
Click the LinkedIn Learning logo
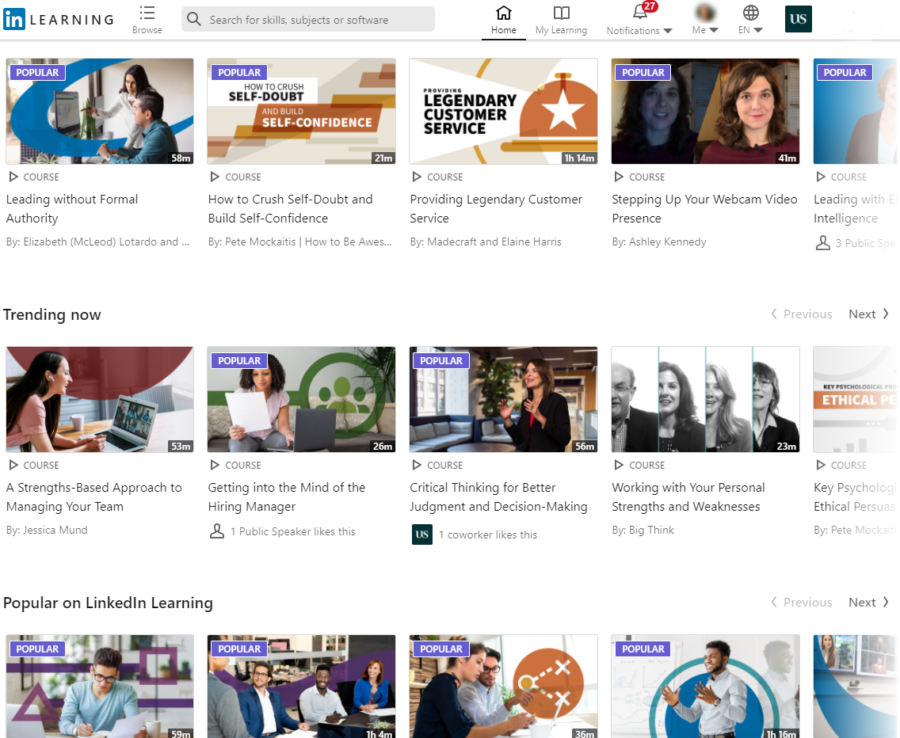(x=58, y=18)
